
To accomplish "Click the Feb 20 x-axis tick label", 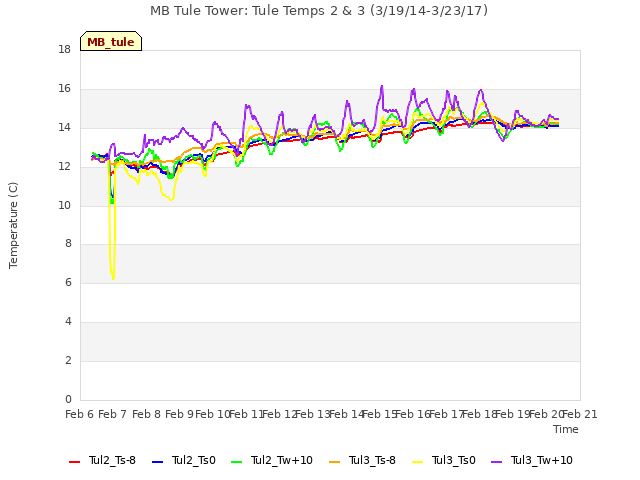I will [547, 414].
